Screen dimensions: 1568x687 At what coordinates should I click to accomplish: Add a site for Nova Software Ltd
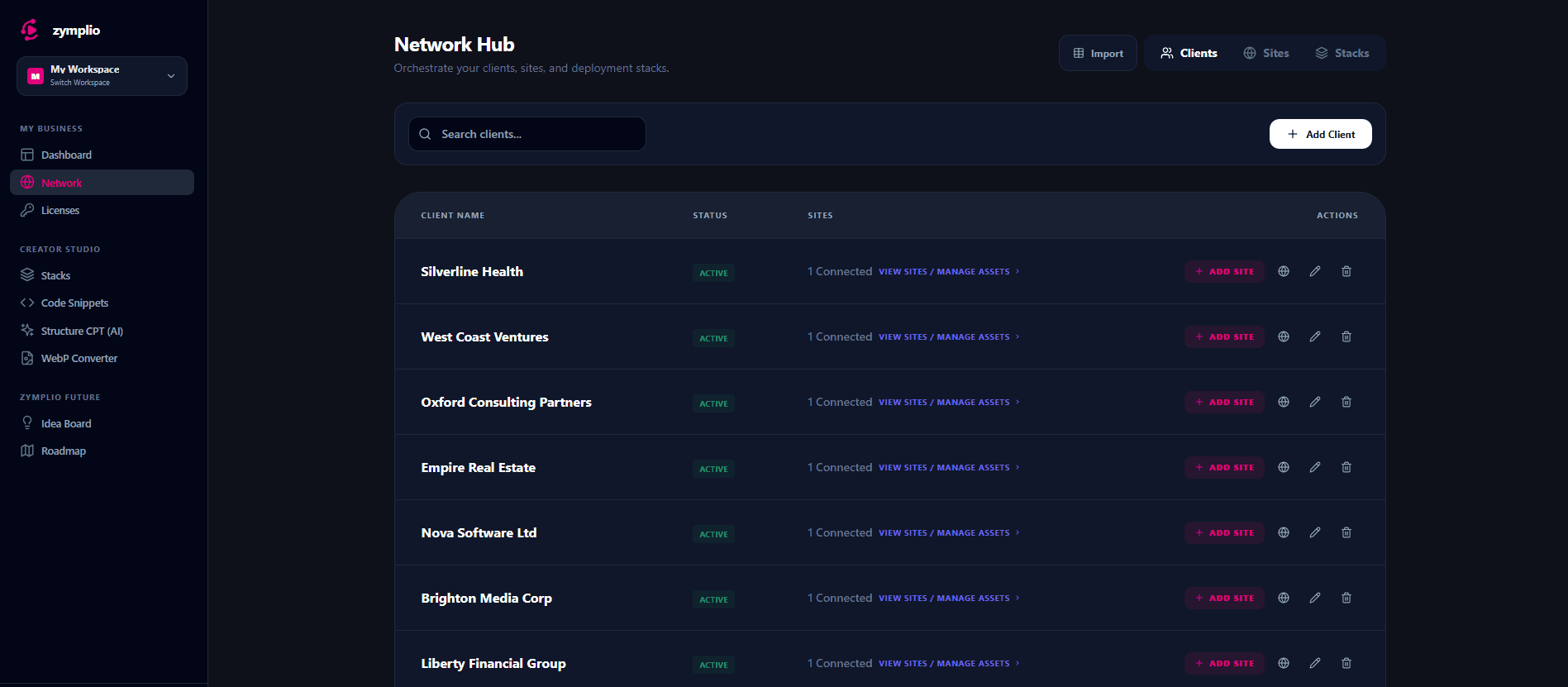pos(1224,532)
